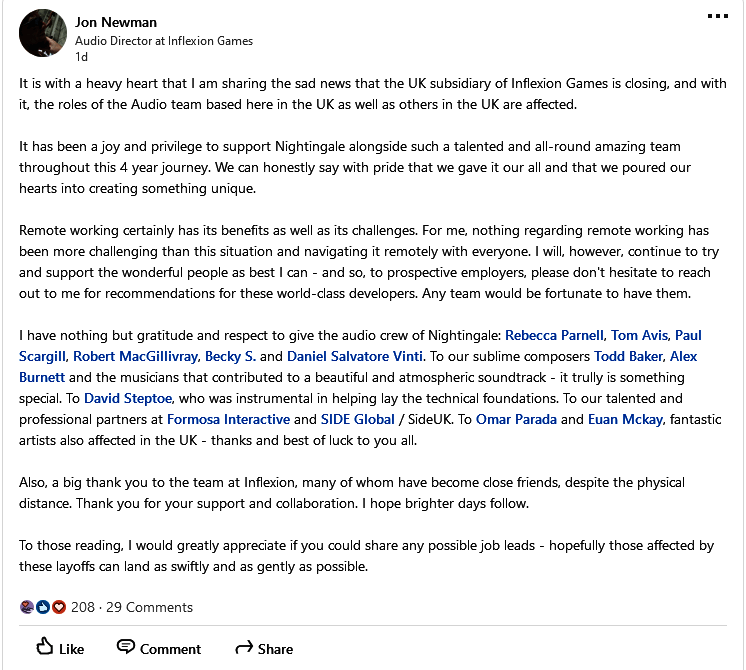746x670 pixels.
Task: Open the Formosa Interactive company page
Action: pyautogui.click(x=230, y=419)
